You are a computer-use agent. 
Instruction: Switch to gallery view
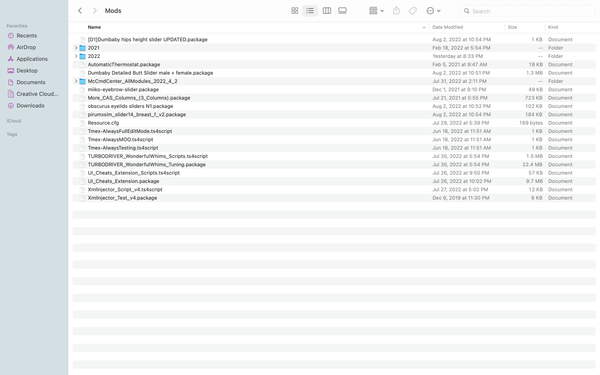[x=342, y=11]
